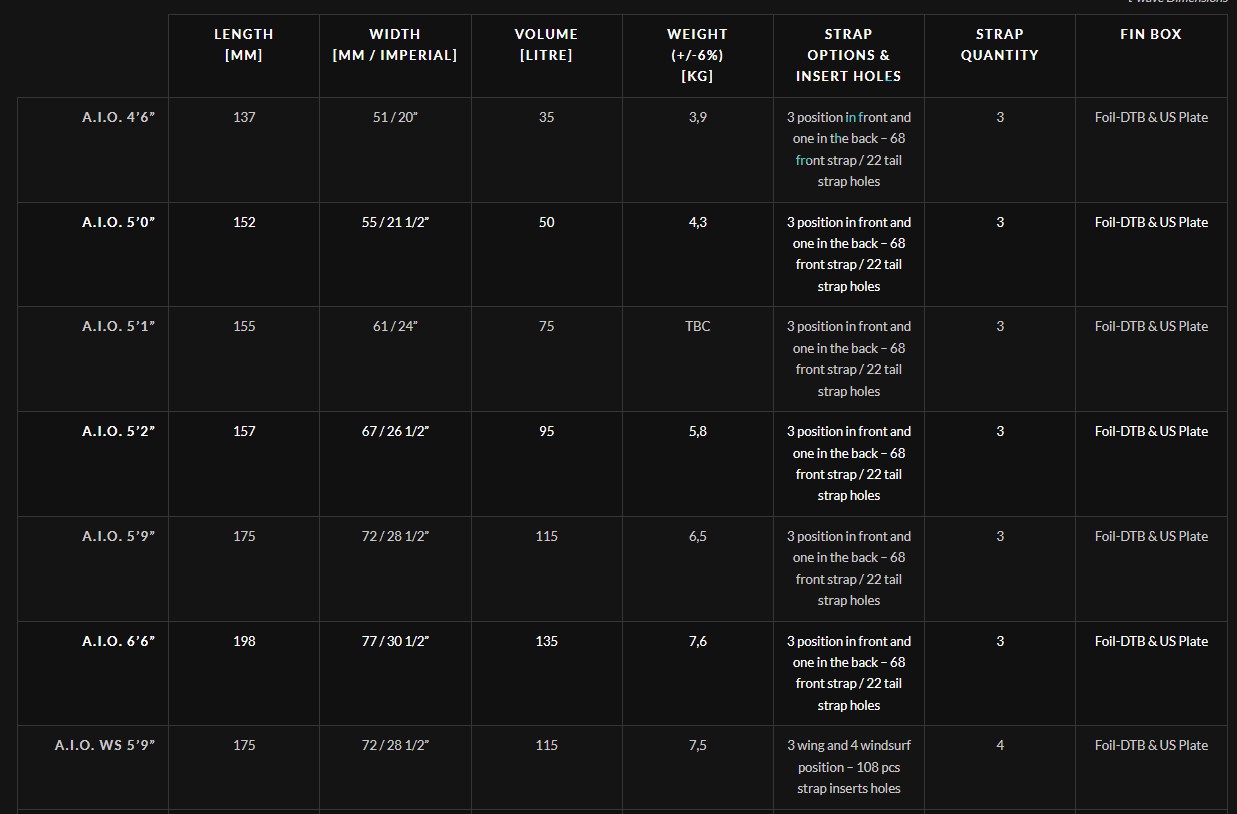Click the A.I.O. 5'9" model name
Viewport: 1237px width, 814px height.
pos(118,536)
